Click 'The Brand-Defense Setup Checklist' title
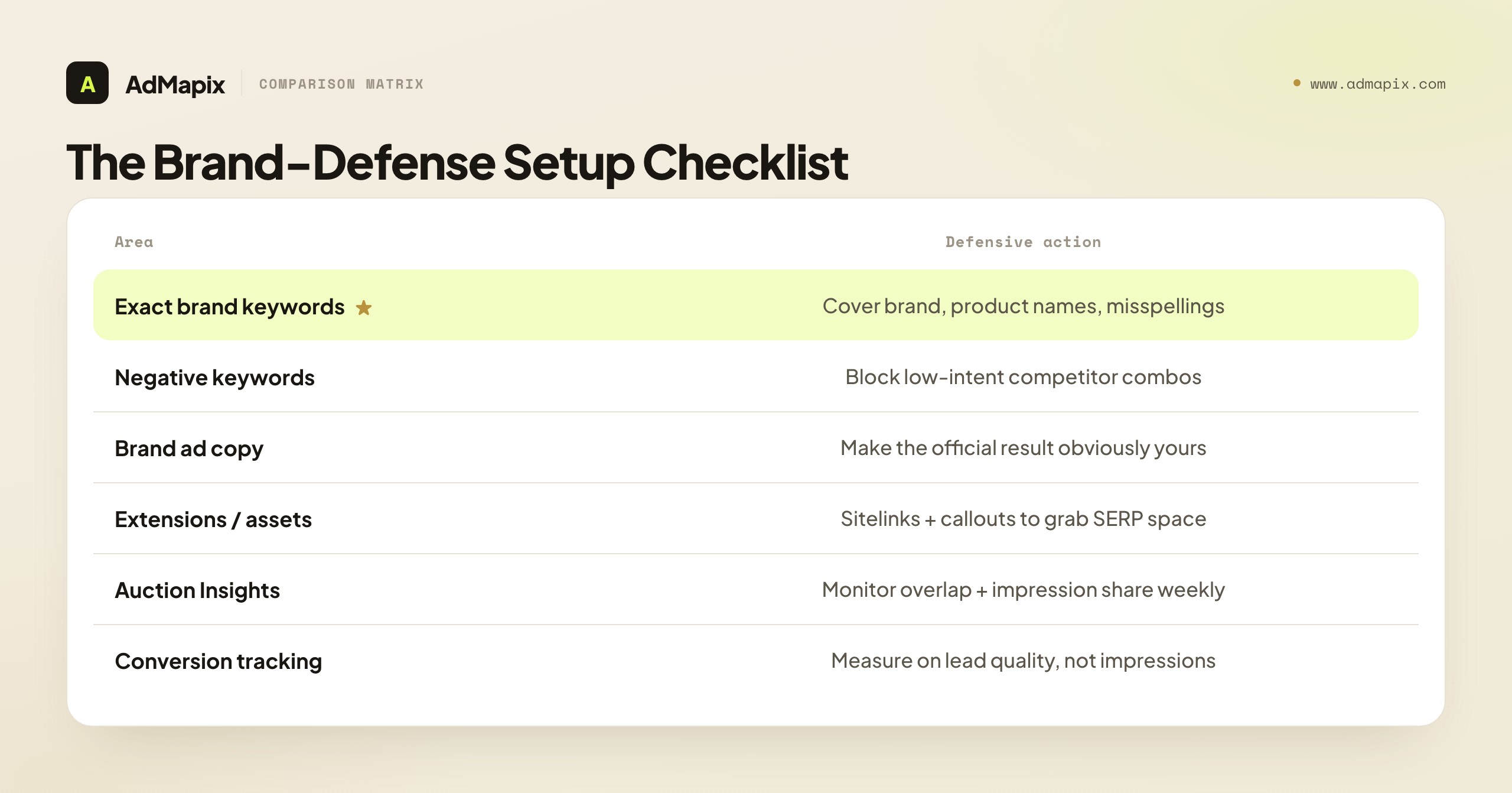 pyautogui.click(x=457, y=162)
